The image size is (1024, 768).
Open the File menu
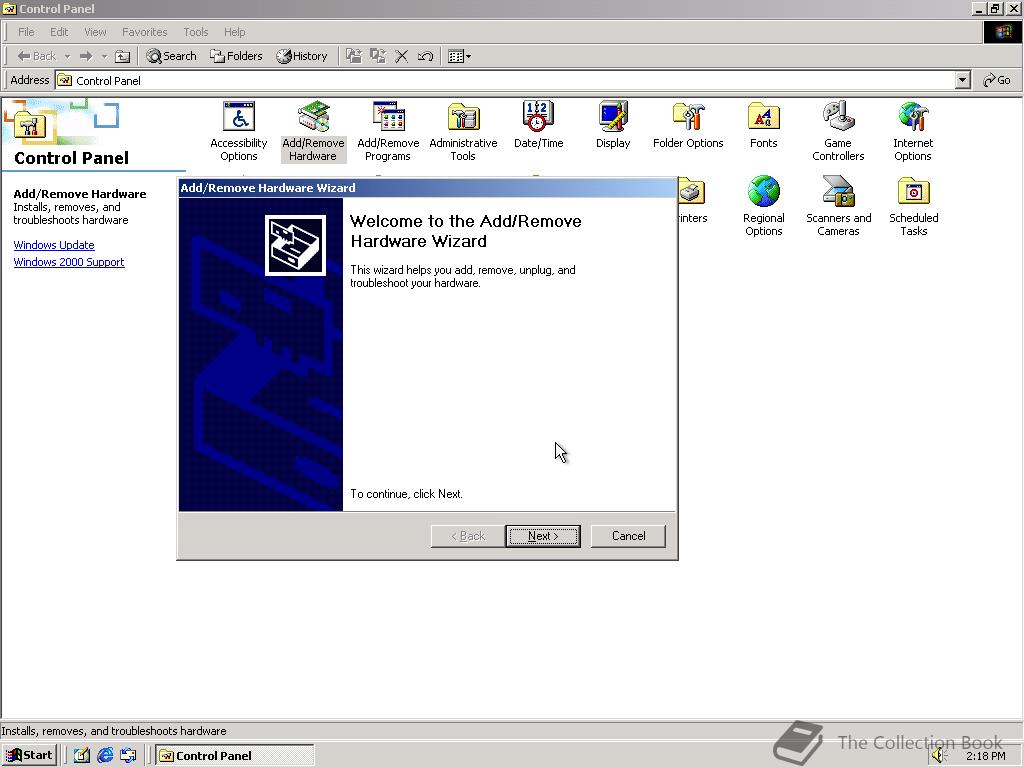coord(26,32)
